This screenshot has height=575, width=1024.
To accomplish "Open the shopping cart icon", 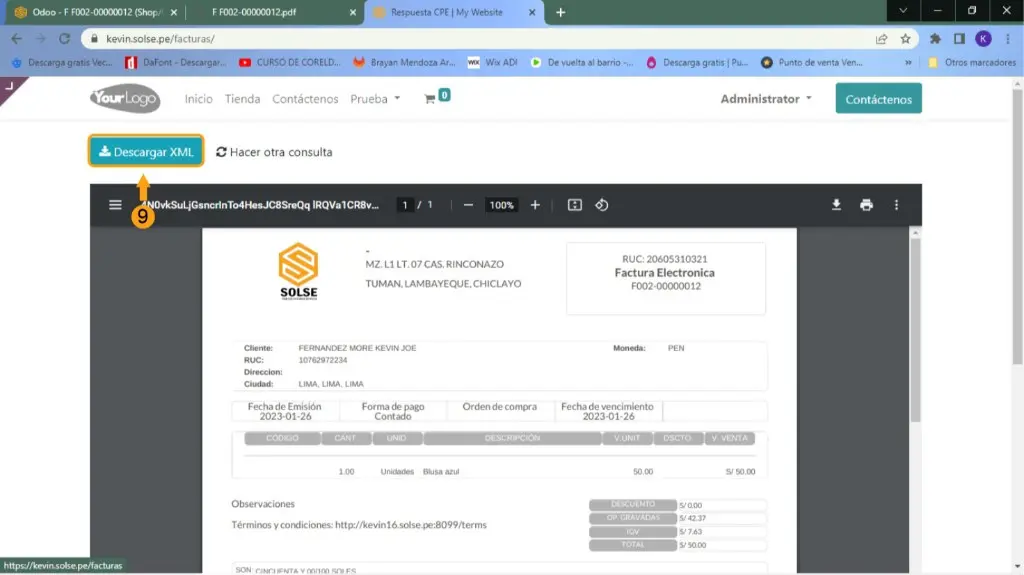I will point(430,99).
